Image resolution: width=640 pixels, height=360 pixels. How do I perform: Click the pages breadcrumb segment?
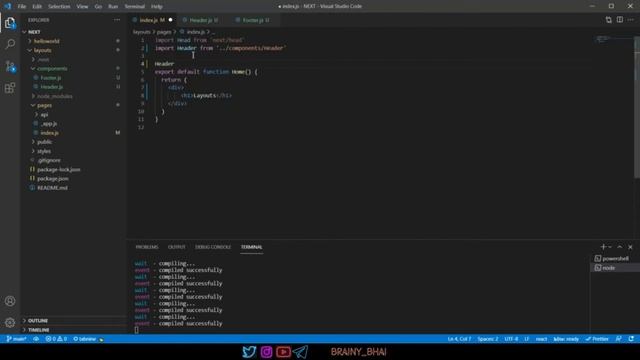164,32
